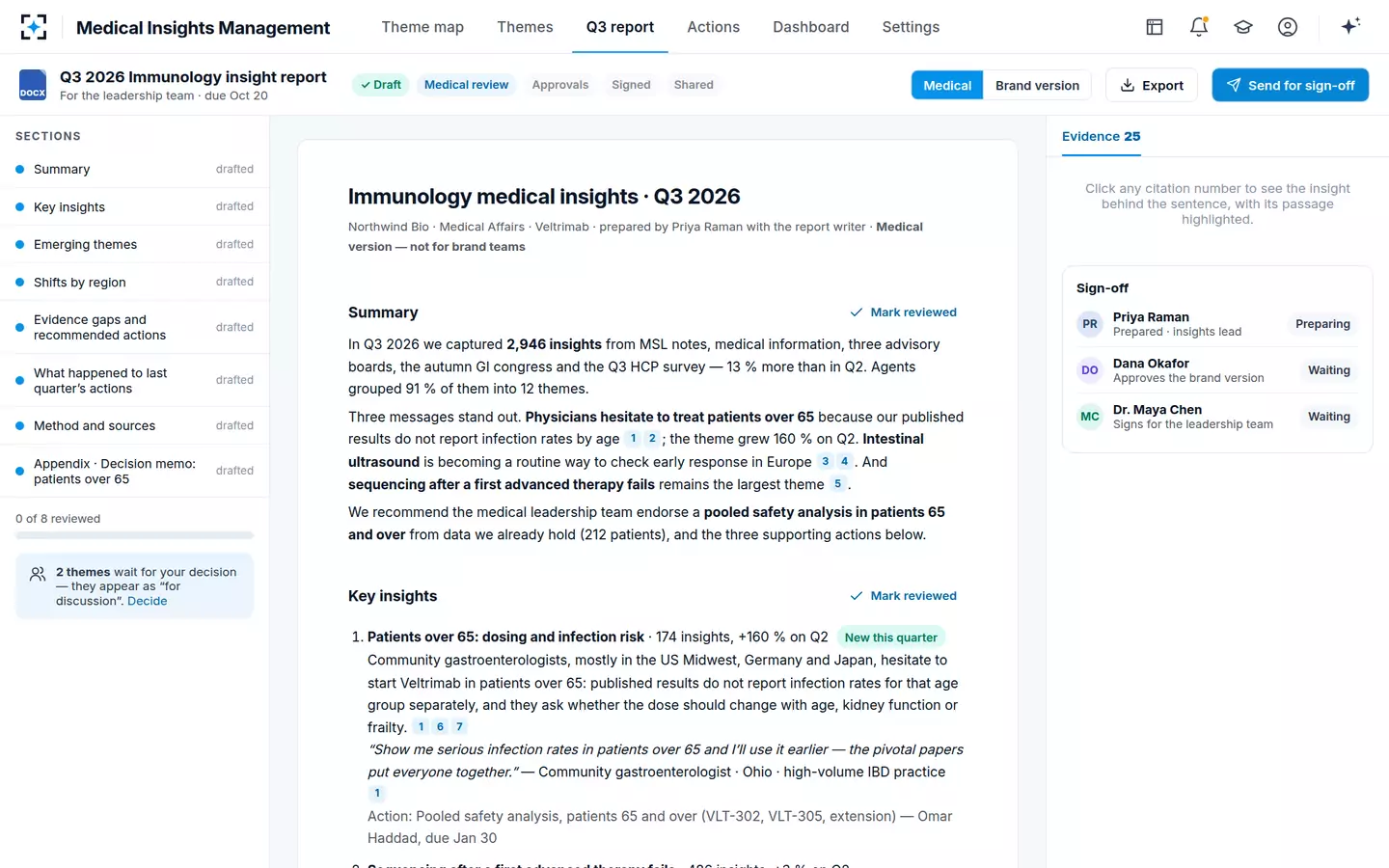Click MC avatar for Dr. Maya Chen
The image size is (1389, 868).
(1090, 417)
